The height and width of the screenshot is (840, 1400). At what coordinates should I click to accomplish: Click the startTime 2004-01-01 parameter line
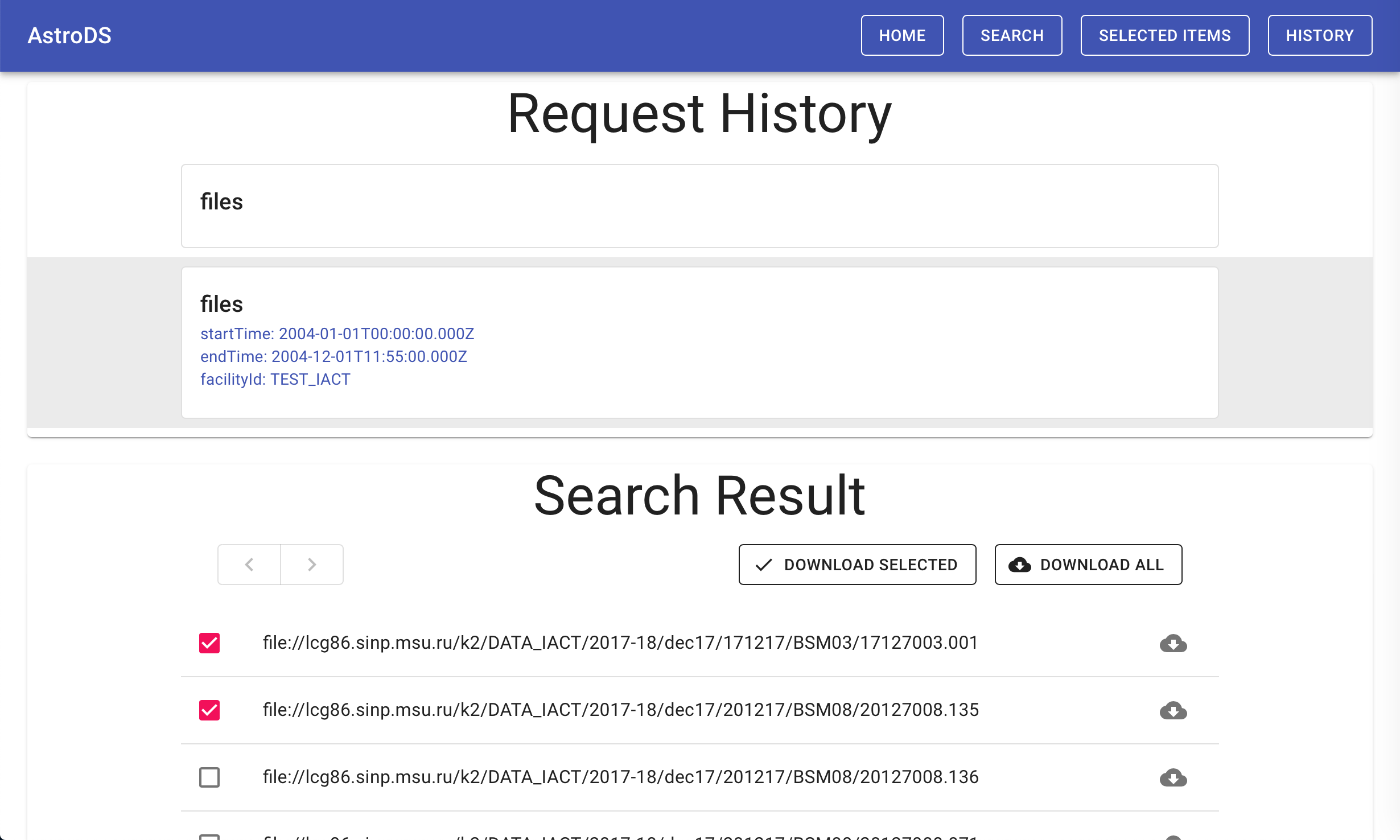(337, 333)
